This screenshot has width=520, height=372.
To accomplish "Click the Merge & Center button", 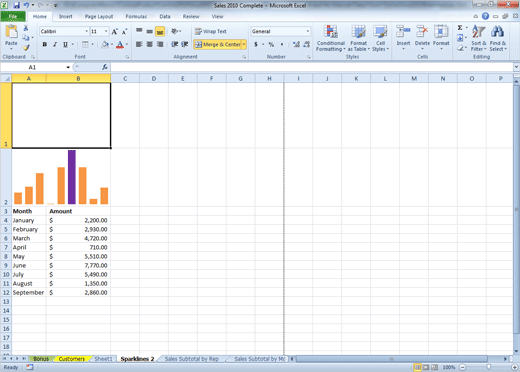I will pyautogui.click(x=218, y=44).
